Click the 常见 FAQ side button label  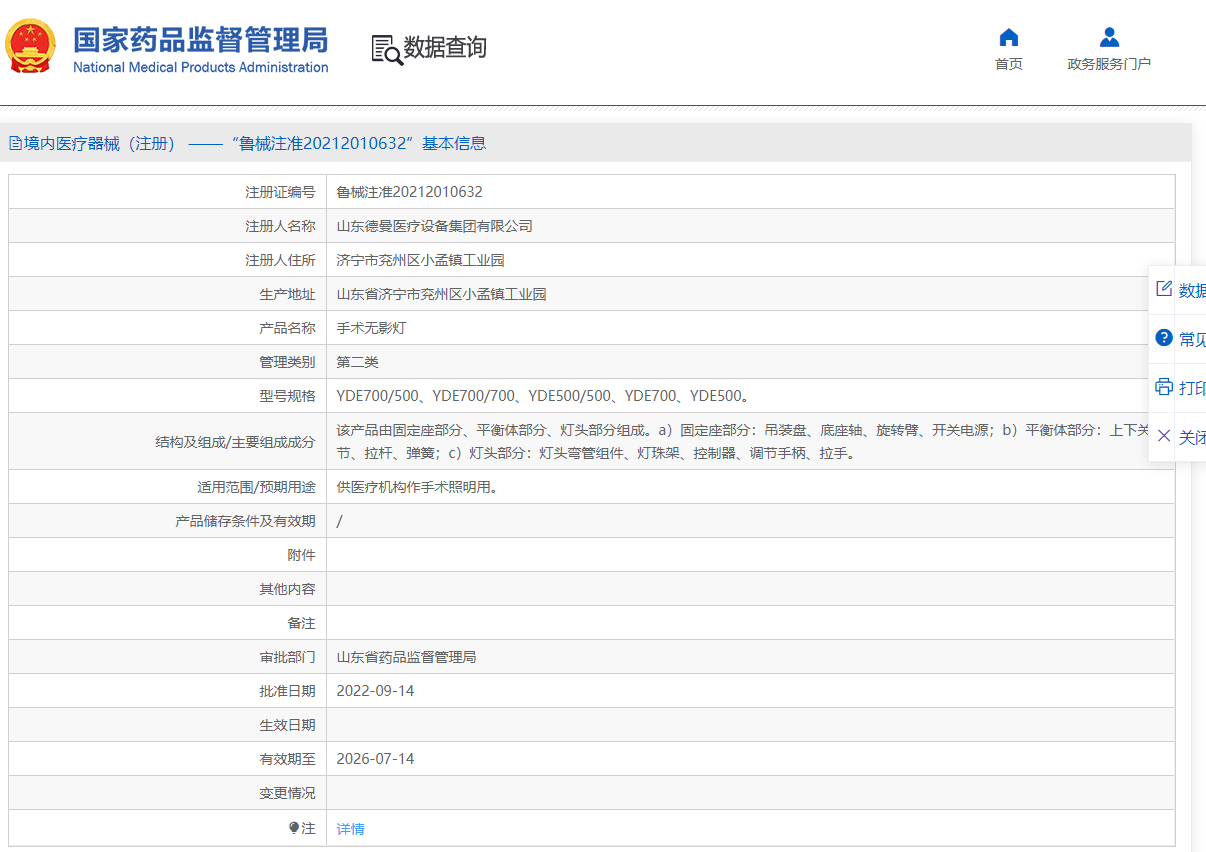pyautogui.click(x=1192, y=339)
